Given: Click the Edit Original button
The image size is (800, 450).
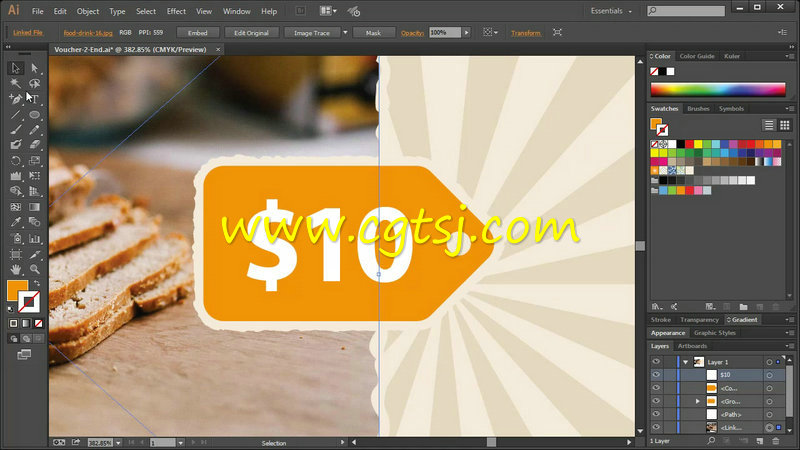Looking at the screenshot, I should [x=251, y=33].
